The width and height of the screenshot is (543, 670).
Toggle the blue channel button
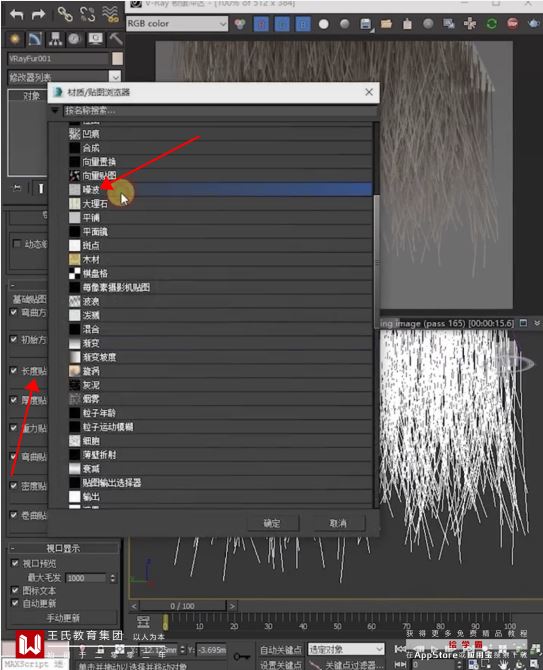[303, 24]
